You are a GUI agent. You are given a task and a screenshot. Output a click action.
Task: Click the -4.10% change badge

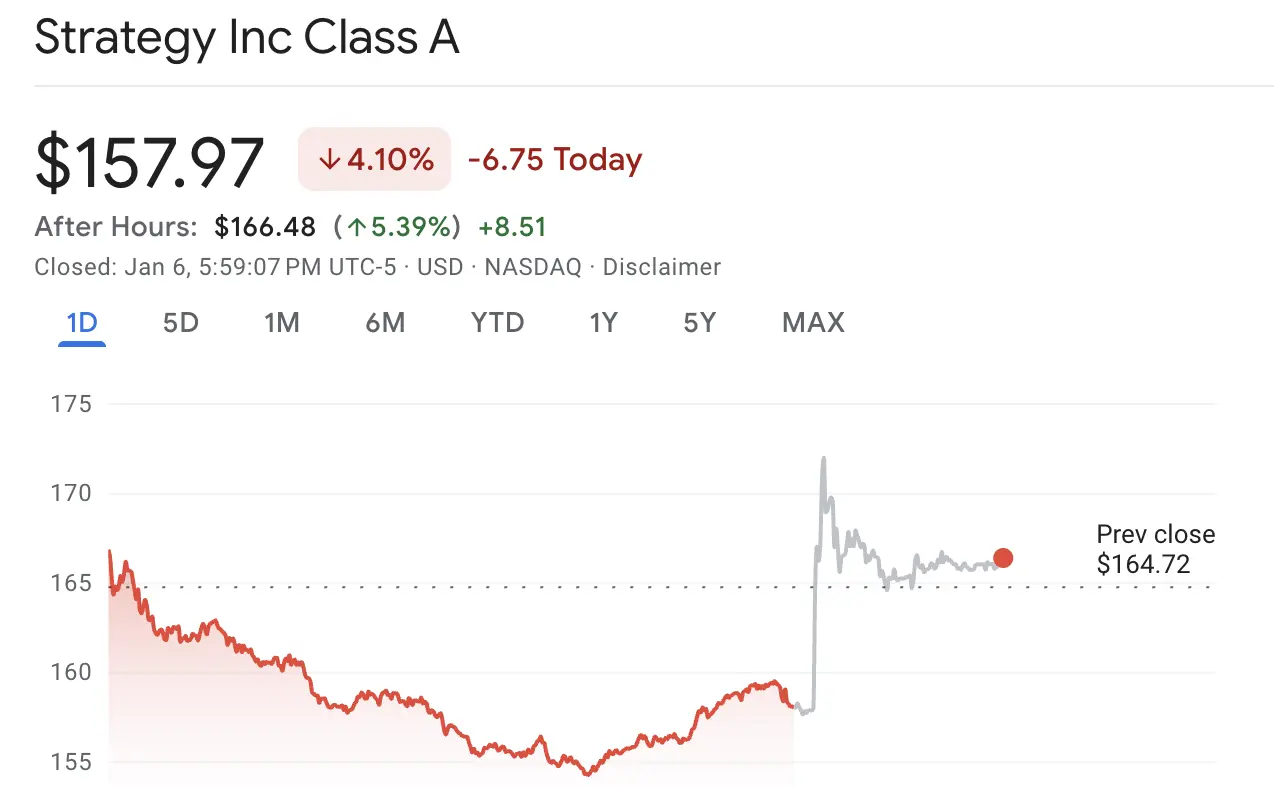pyautogui.click(x=374, y=159)
